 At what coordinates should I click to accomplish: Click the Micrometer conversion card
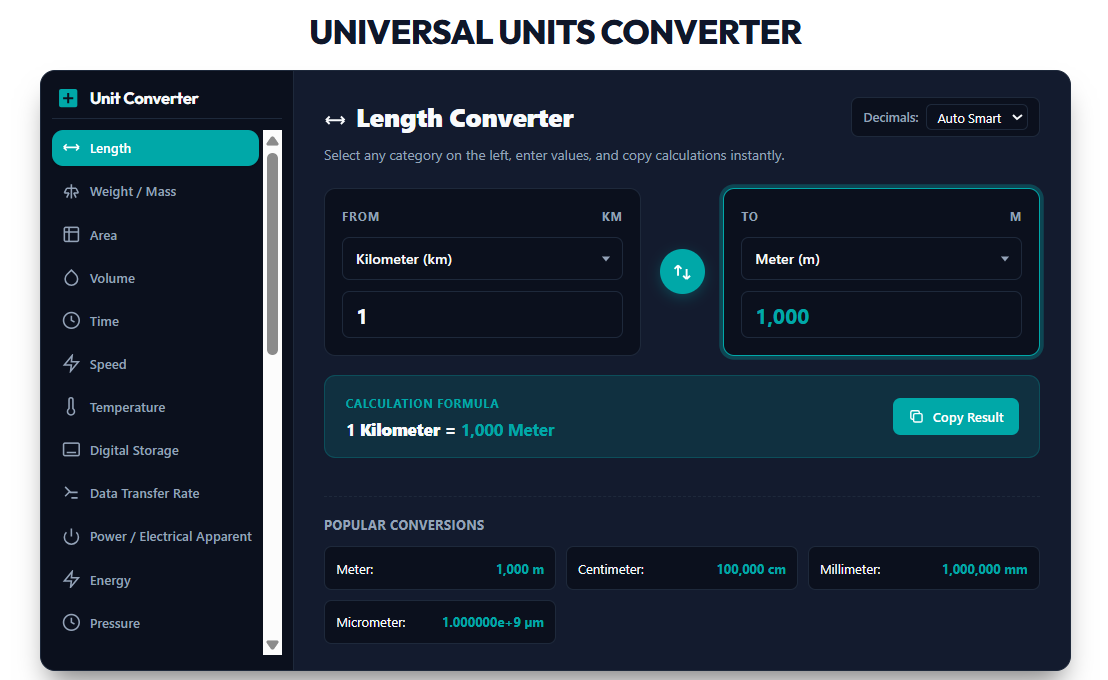(x=440, y=622)
